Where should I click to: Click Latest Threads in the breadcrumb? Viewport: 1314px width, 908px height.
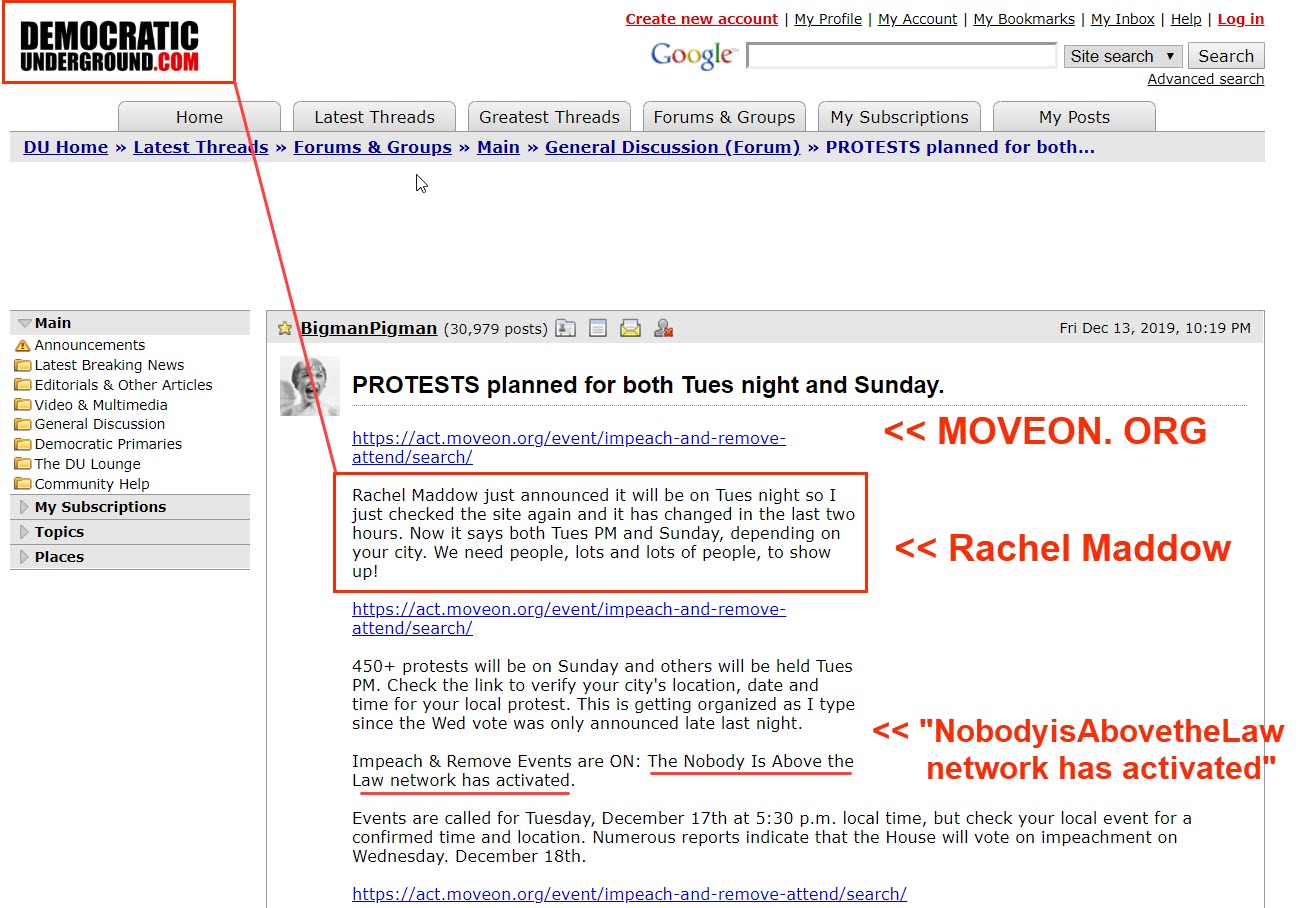pyautogui.click(x=200, y=147)
